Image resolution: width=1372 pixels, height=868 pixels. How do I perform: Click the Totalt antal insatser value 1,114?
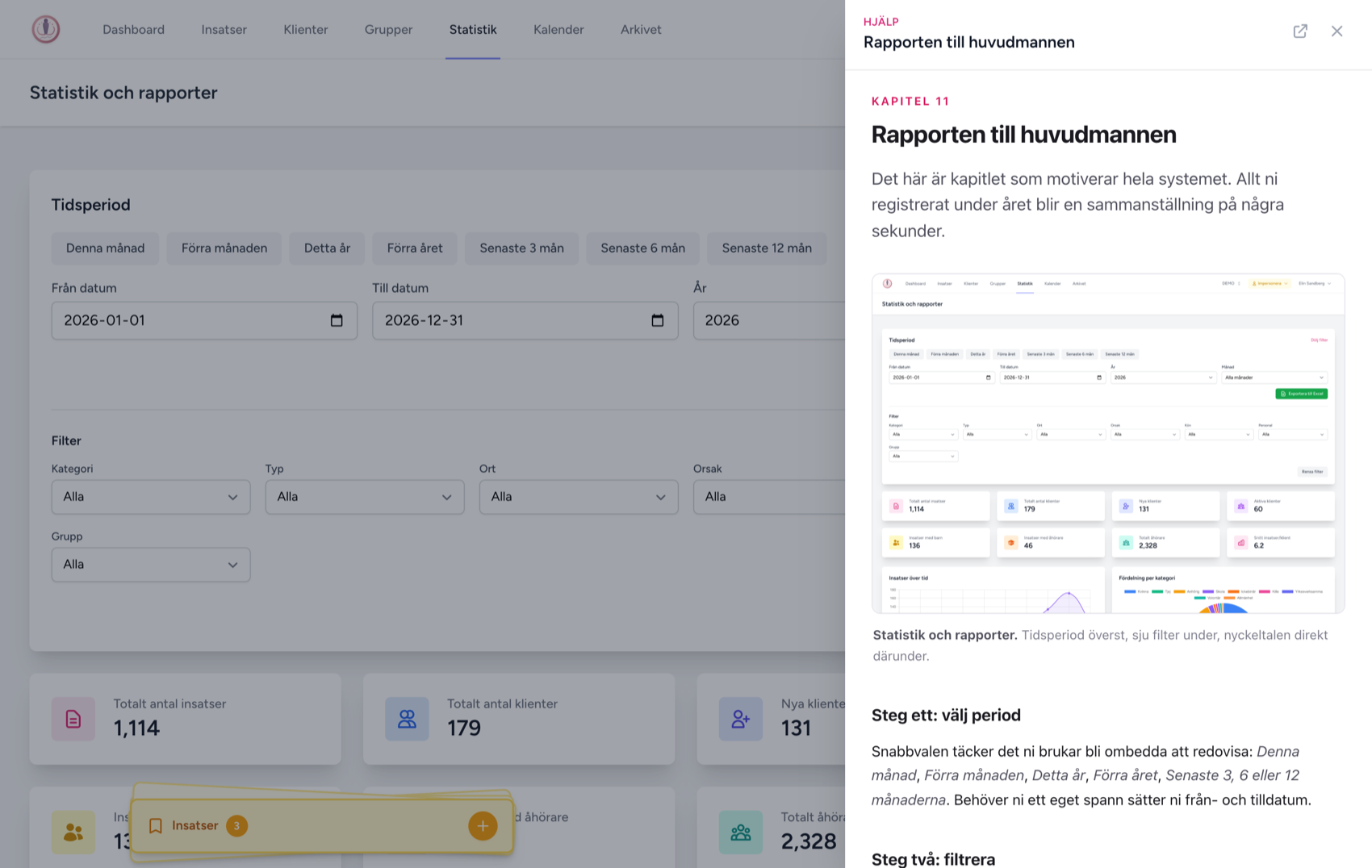pos(136,728)
